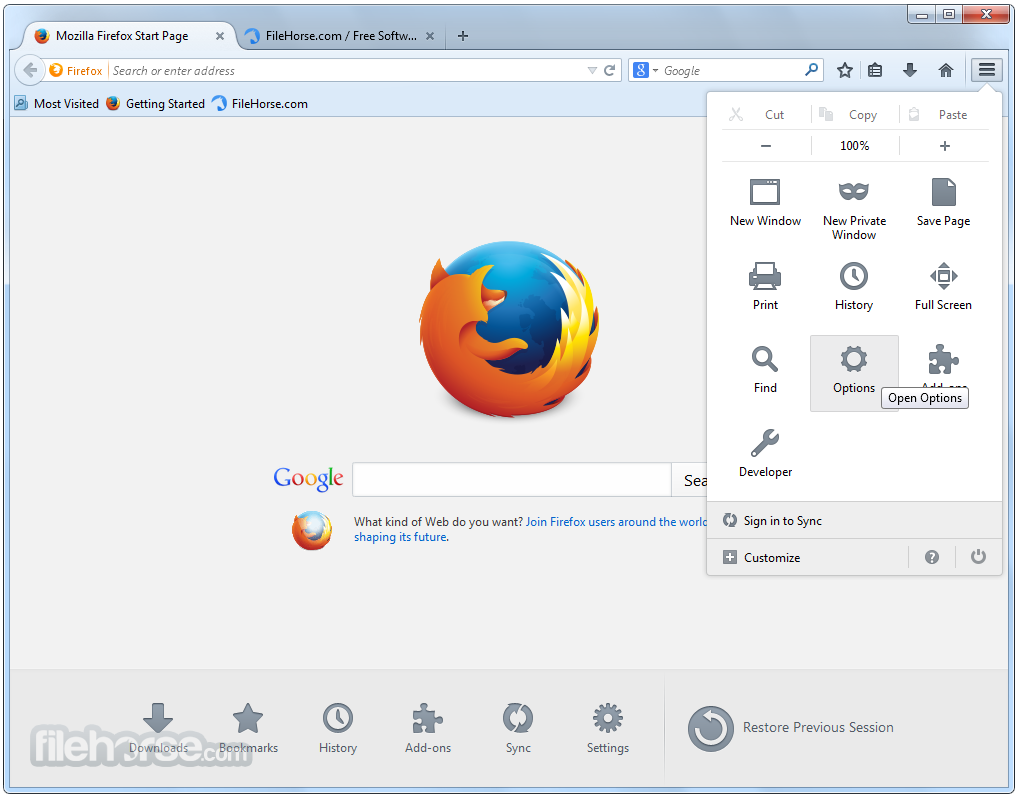The width and height of the screenshot is (1018, 797).
Task: Open Bookmarks on start page bottom bar
Action: click(x=248, y=728)
